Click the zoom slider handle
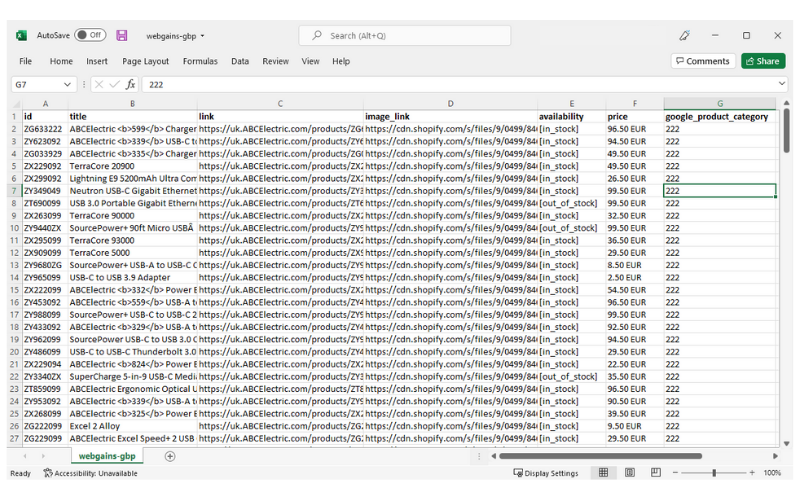Screen dimensions: 800x500 point(714,473)
